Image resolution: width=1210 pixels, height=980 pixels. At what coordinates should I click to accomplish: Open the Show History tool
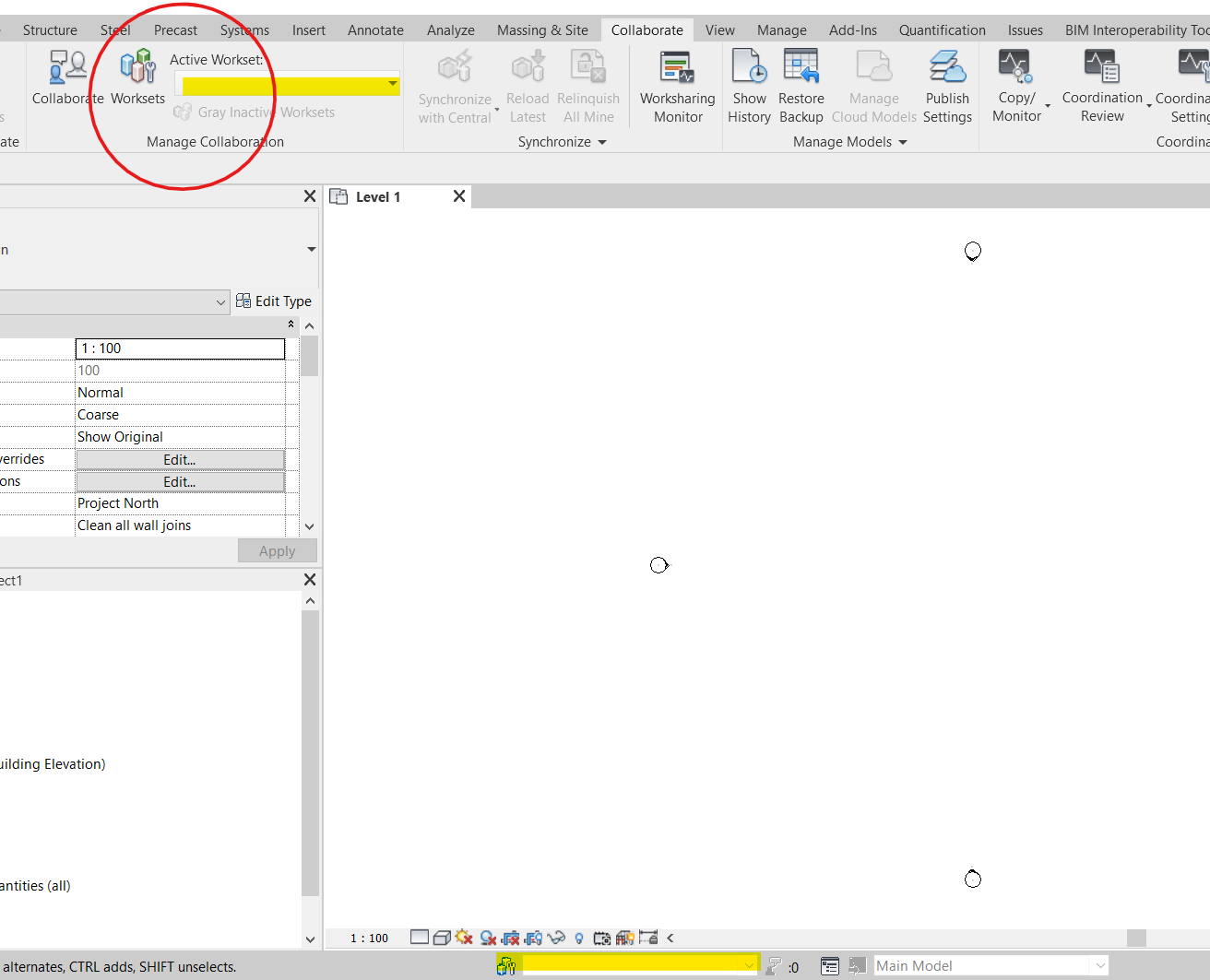tap(749, 86)
